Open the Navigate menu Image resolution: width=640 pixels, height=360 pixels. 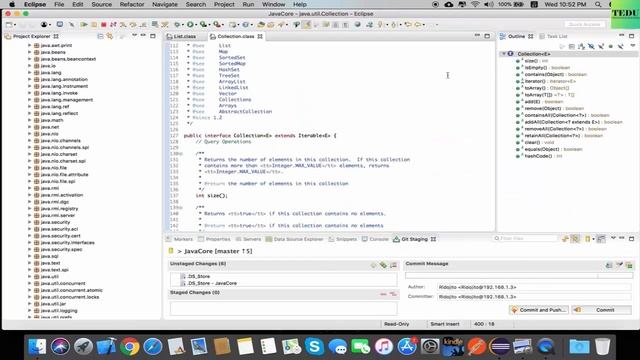click(164, 4)
